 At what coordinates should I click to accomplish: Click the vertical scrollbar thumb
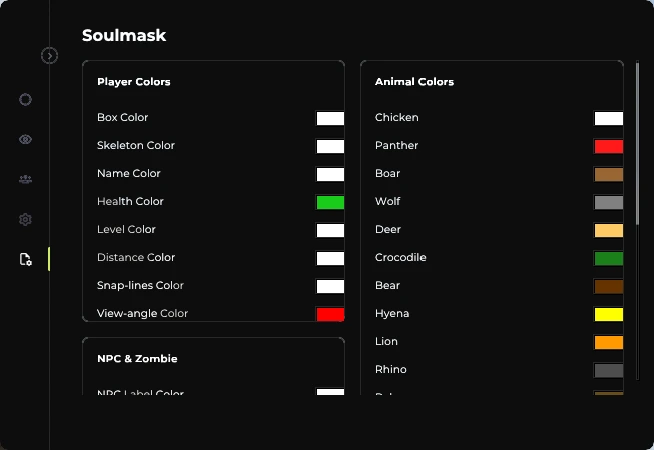tap(637, 144)
